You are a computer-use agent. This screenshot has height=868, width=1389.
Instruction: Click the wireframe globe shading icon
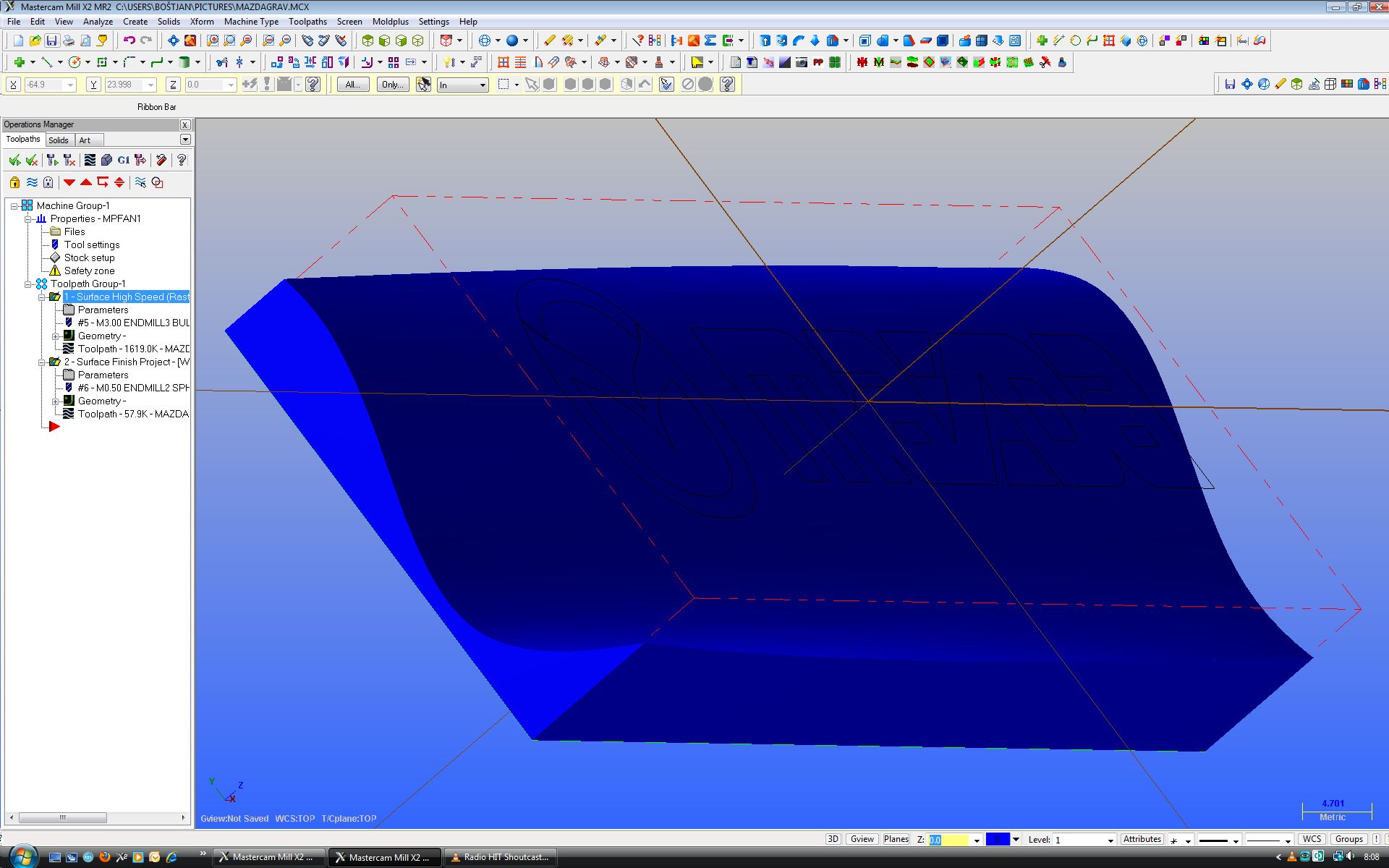click(x=485, y=41)
